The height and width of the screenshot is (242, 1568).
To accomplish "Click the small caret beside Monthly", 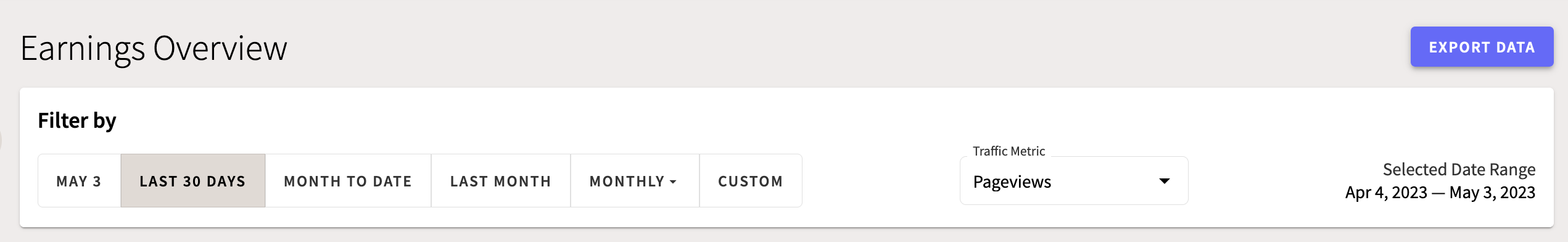I will point(673,182).
